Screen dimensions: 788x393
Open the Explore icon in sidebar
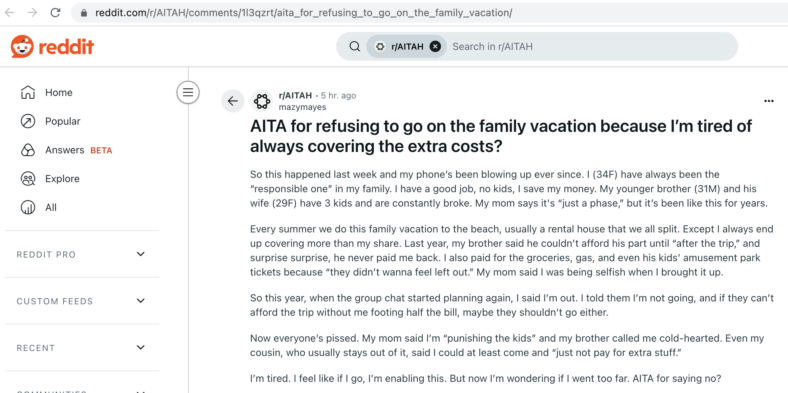(x=28, y=178)
